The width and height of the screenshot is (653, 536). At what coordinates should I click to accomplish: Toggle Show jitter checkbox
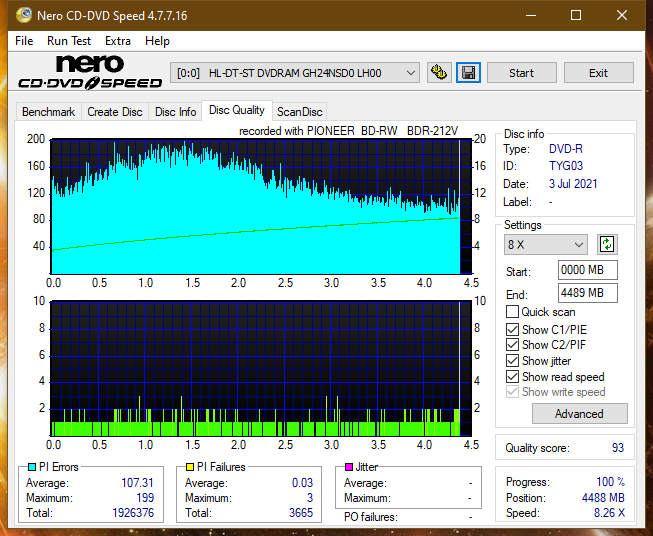pyautogui.click(x=512, y=361)
